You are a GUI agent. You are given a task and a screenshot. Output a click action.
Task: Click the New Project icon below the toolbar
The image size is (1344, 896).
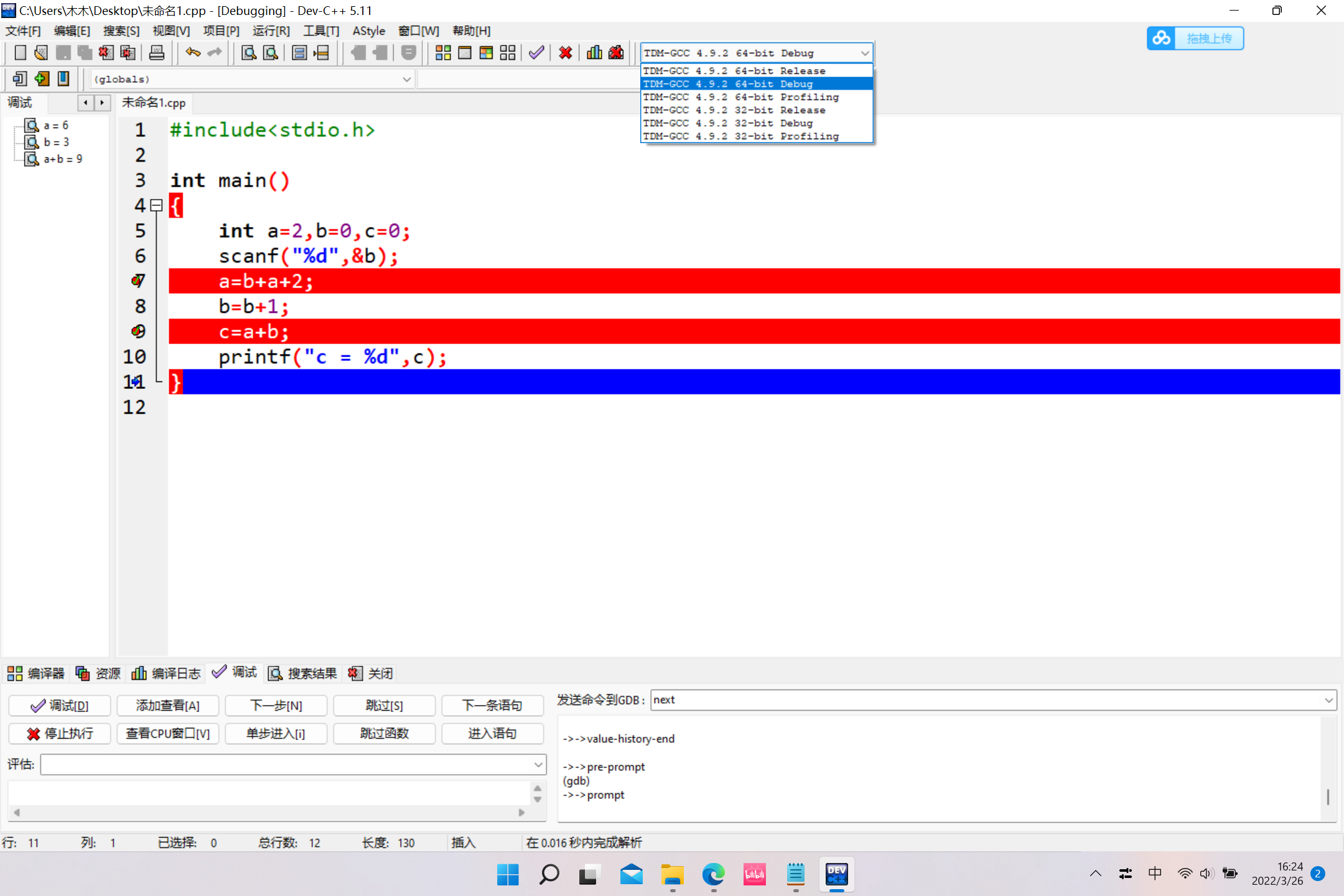click(19, 78)
